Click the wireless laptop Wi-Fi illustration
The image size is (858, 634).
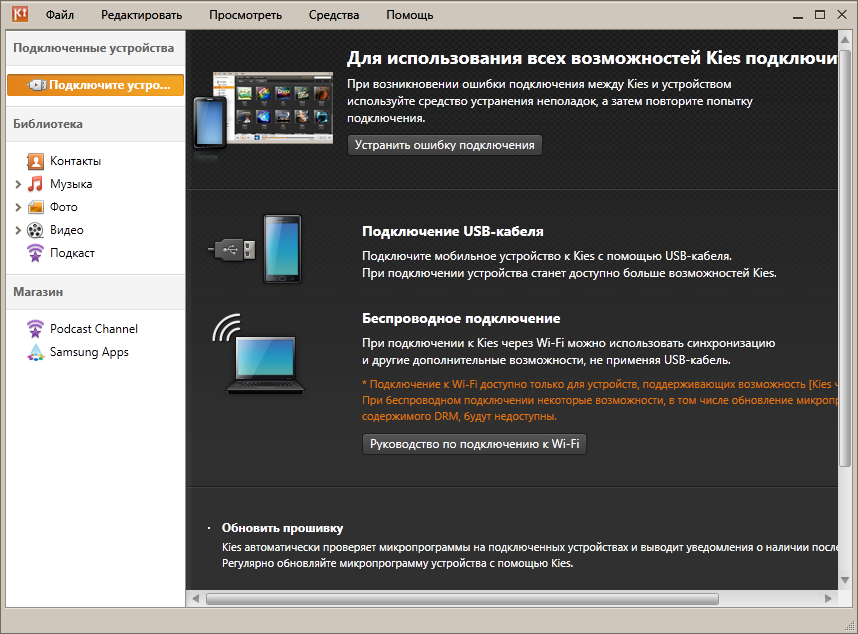(x=258, y=353)
